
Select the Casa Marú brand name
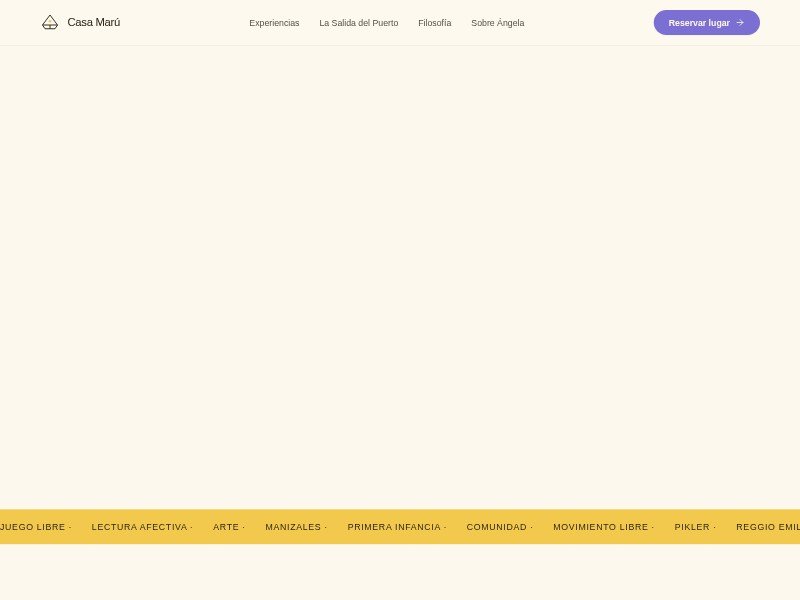[93, 22]
